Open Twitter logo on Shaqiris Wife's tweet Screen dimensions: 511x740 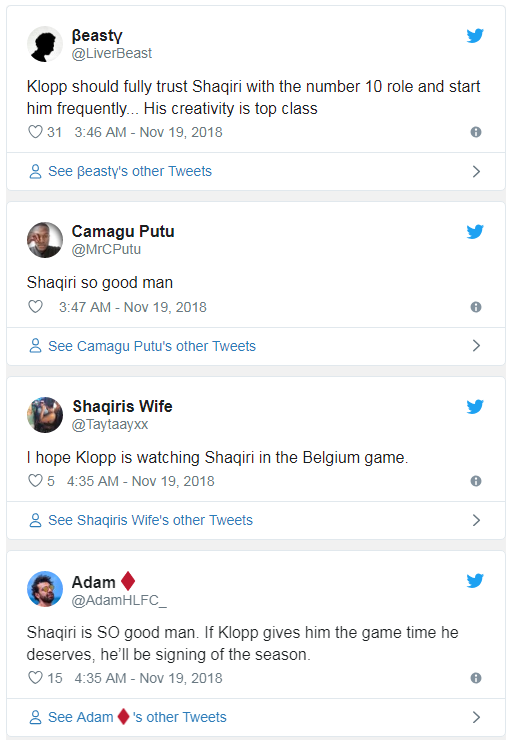click(x=475, y=406)
